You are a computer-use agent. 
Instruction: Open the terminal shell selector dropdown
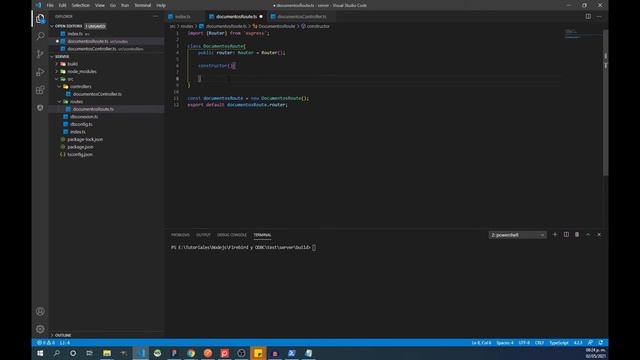518,235
